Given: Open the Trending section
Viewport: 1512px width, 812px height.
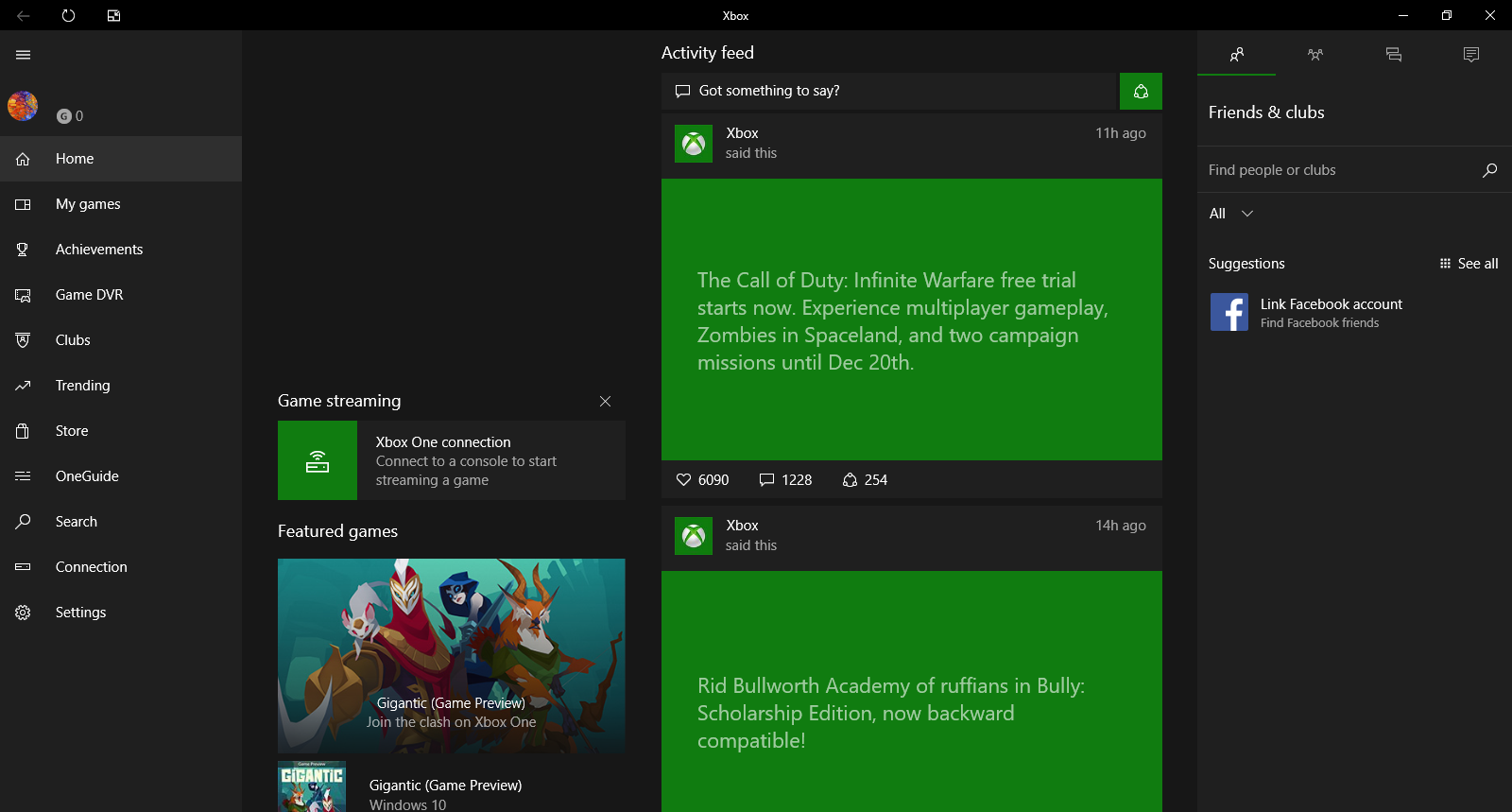Looking at the screenshot, I should pos(121,386).
